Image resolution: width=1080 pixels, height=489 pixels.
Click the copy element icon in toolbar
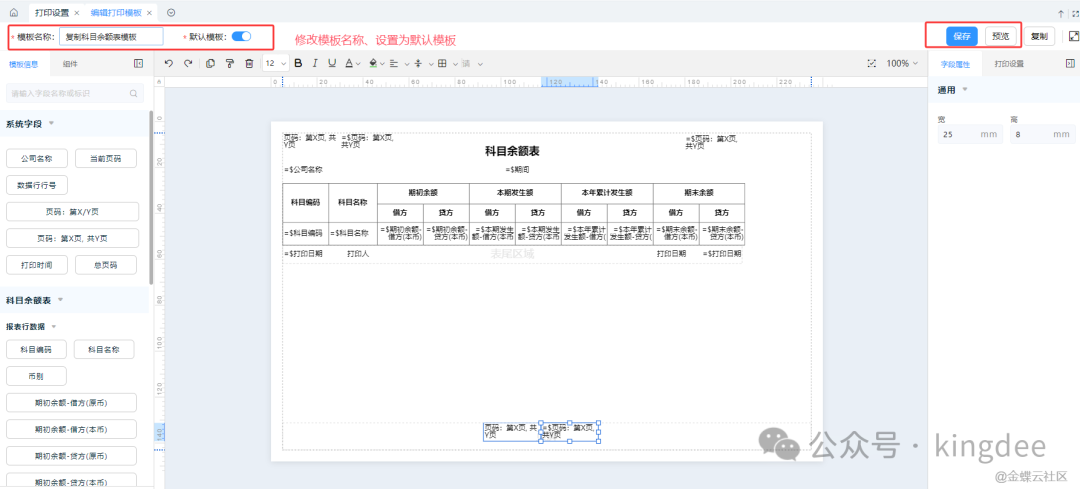tap(209, 63)
